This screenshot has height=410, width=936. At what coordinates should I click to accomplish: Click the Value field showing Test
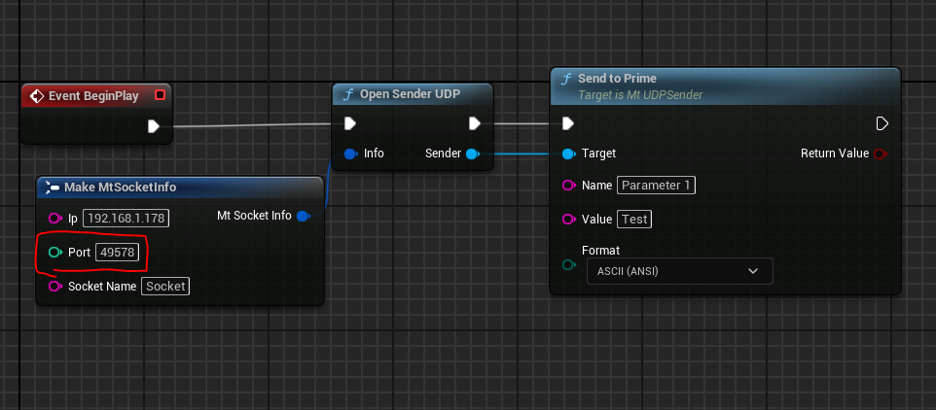coord(634,219)
